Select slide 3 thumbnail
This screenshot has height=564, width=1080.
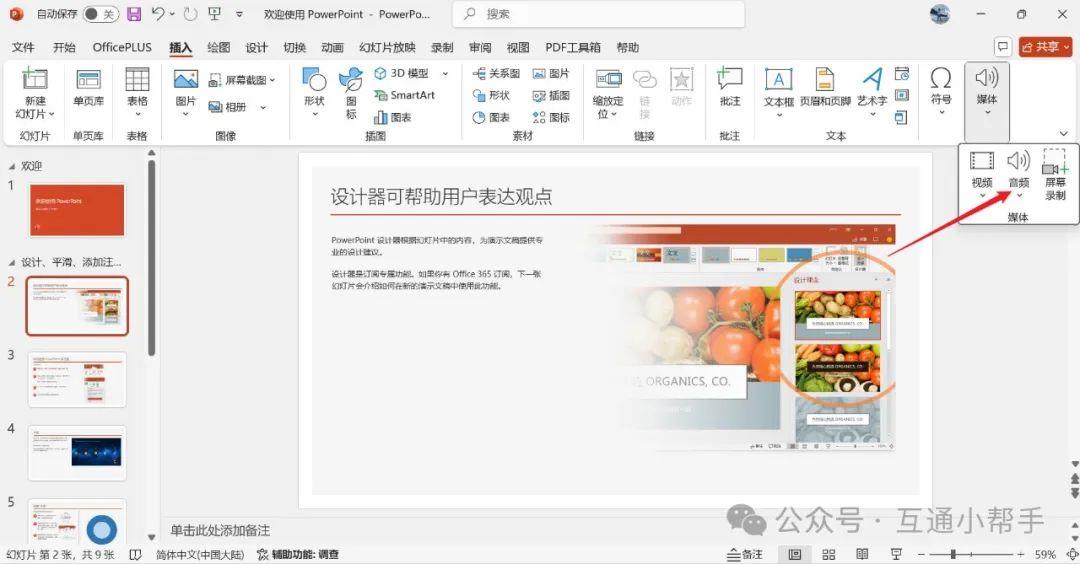click(x=77, y=379)
